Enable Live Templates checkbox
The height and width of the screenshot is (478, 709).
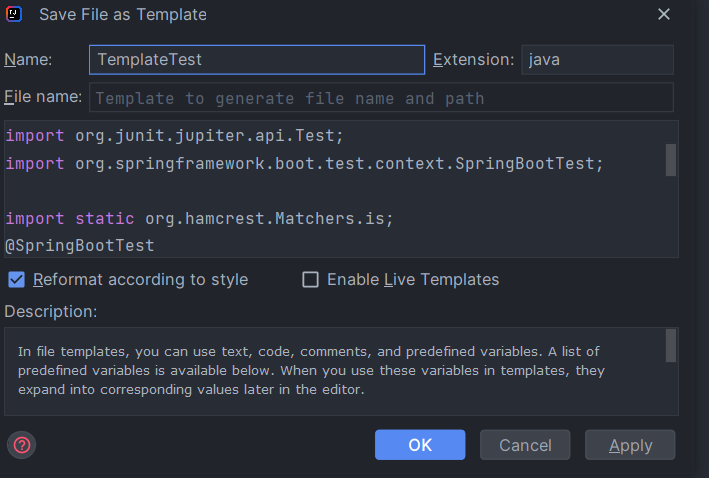tap(311, 280)
